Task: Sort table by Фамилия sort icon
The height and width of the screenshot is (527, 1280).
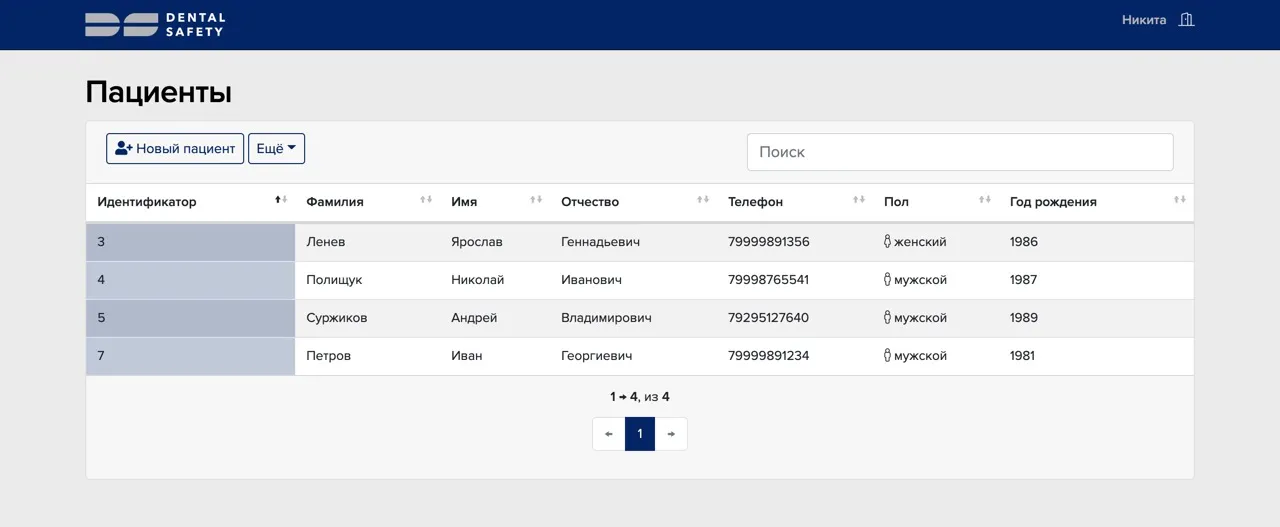Action: coord(426,201)
